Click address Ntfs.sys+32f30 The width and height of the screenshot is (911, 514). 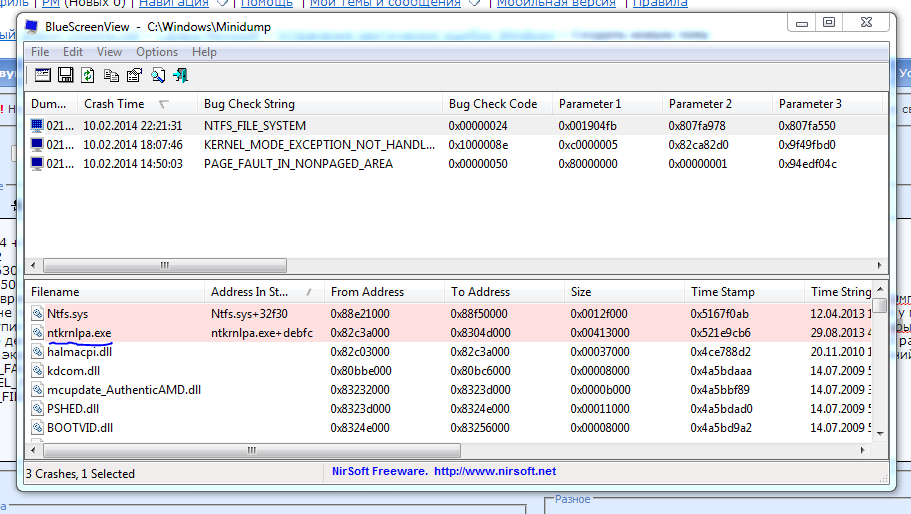[x=249, y=314]
